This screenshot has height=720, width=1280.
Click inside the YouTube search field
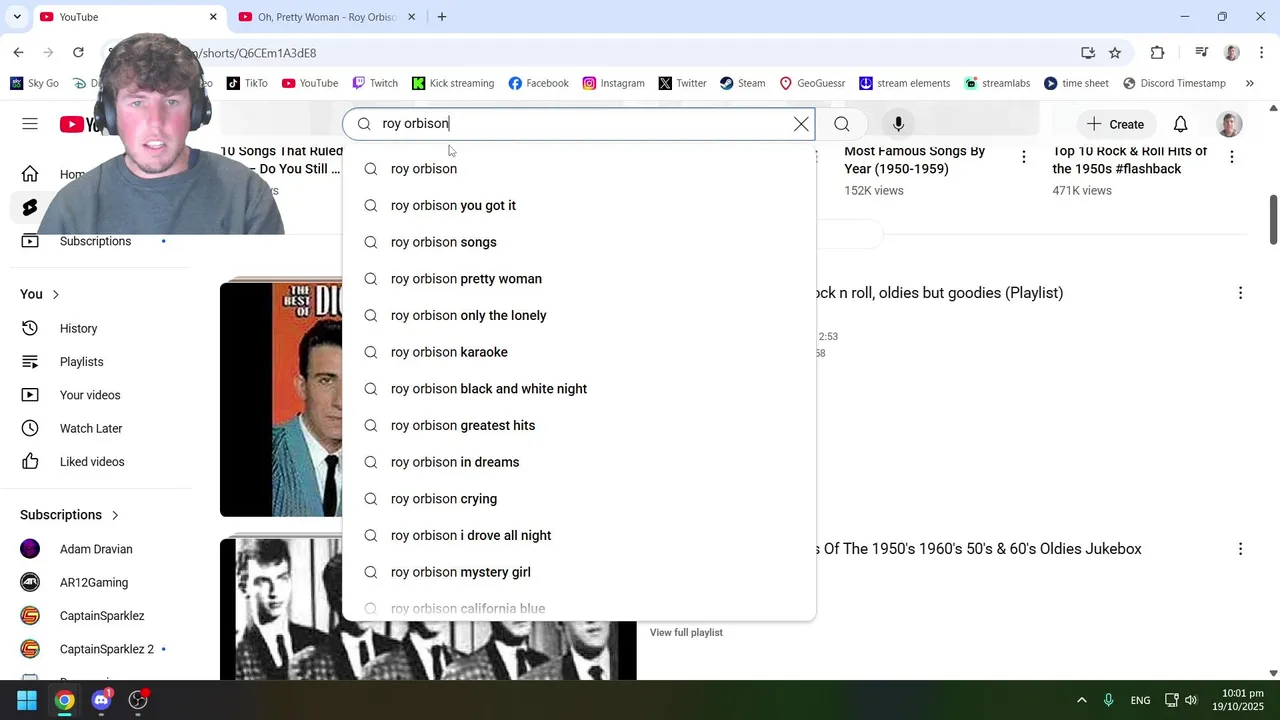580,124
